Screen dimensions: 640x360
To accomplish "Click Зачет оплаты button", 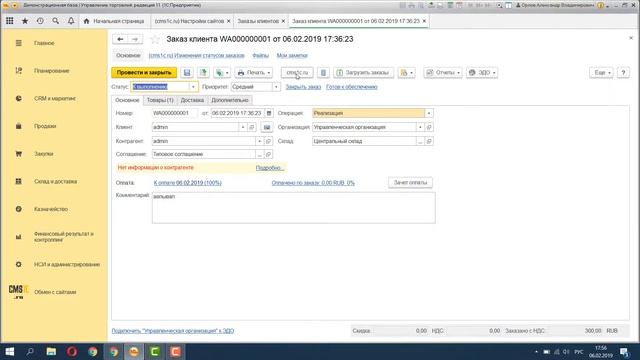I will click(410, 182).
